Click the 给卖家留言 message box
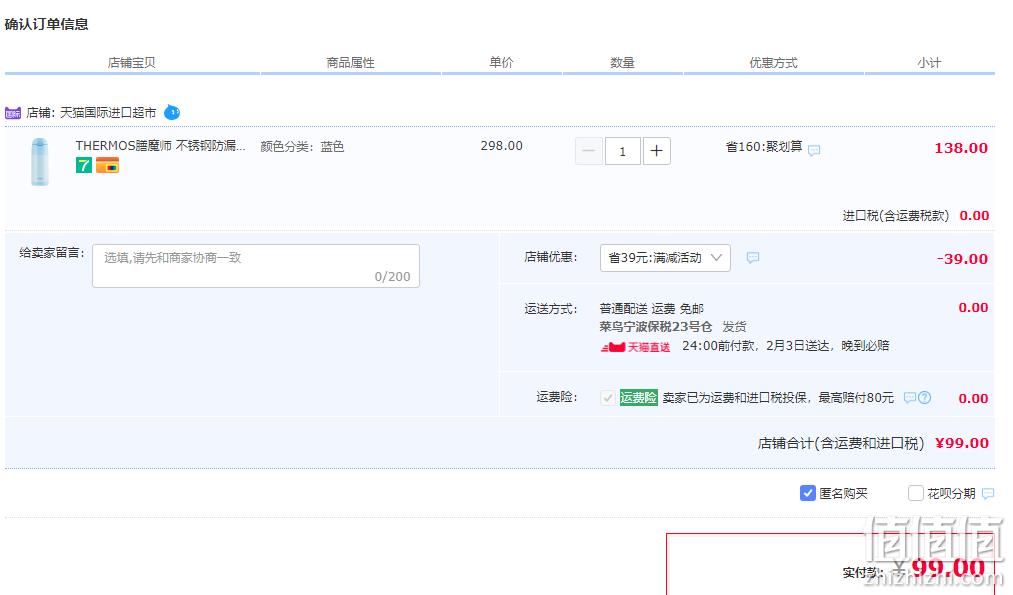The width and height of the screenshot is (1013, 595). click(x=256, y=266)
